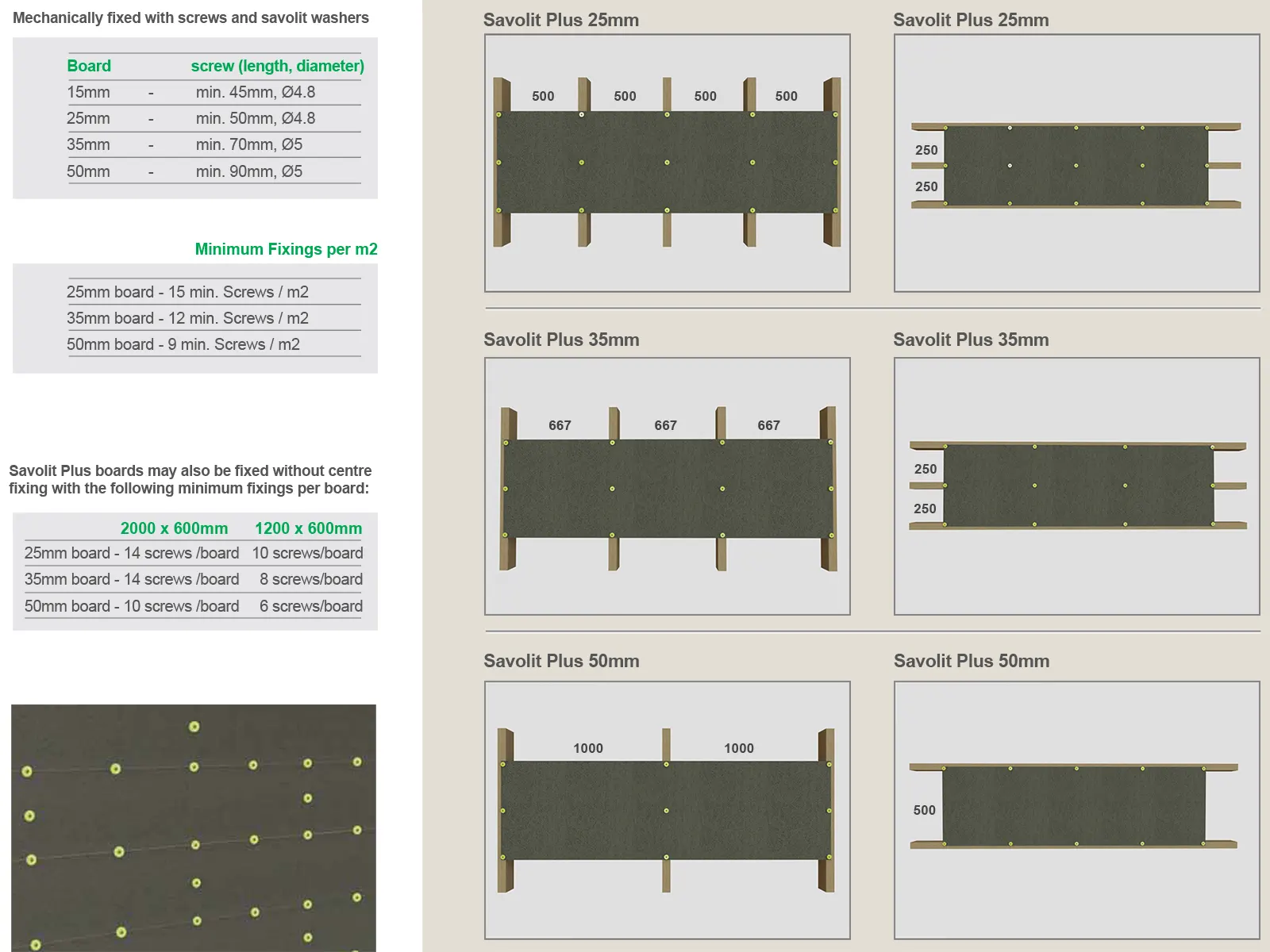Click '50mm board - 10 screws /board'
1270x952 pixels.
pyautogui.click(x=132, y=606)
